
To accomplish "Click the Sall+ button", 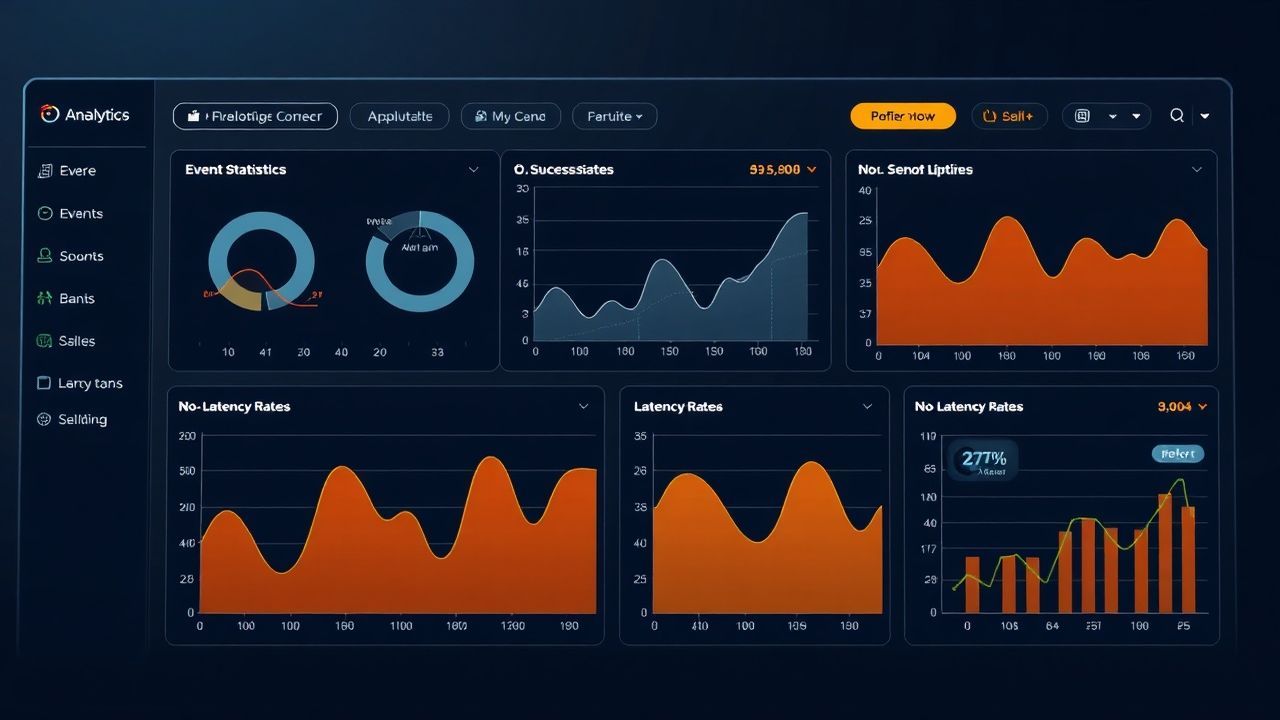I will coord(1009,115).
